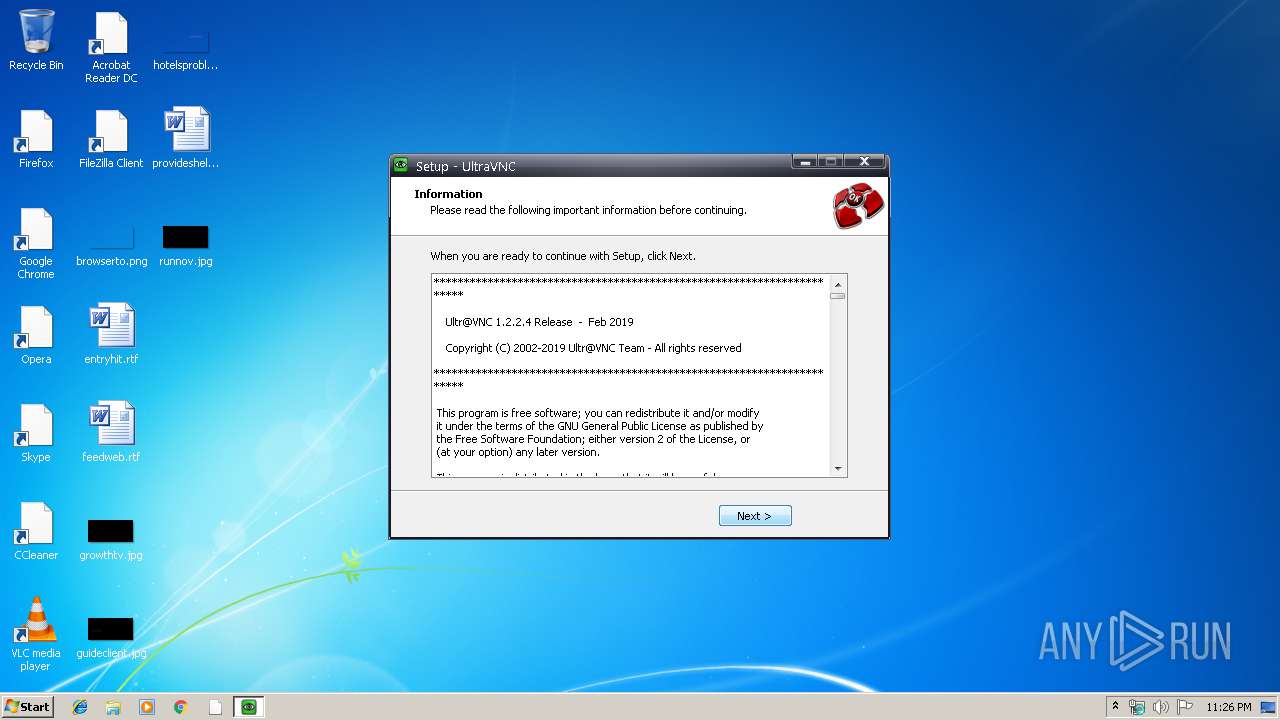
Task: Click 'This program is free software' line
Action: 598,413
